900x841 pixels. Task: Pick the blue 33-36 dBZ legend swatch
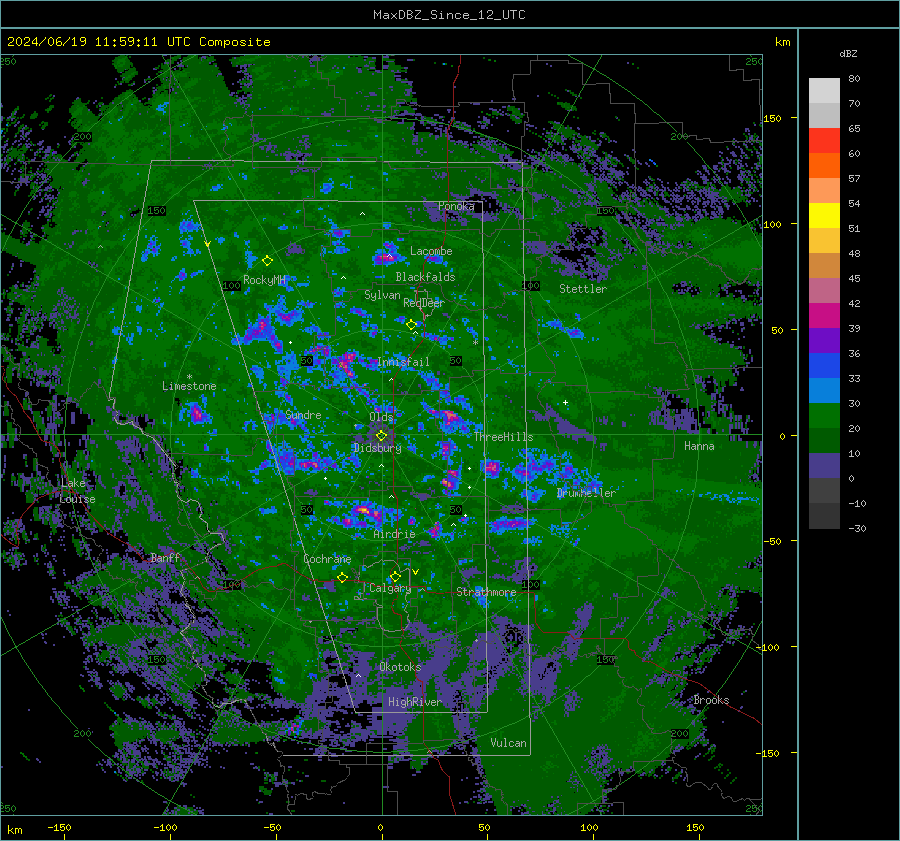click(x=824, y=366)
